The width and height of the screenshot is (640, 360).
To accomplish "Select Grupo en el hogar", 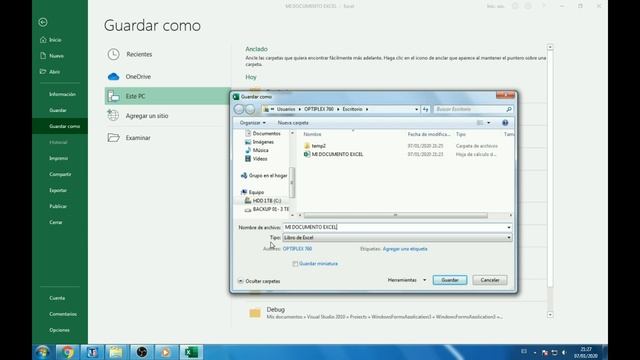I will (264, 176).
